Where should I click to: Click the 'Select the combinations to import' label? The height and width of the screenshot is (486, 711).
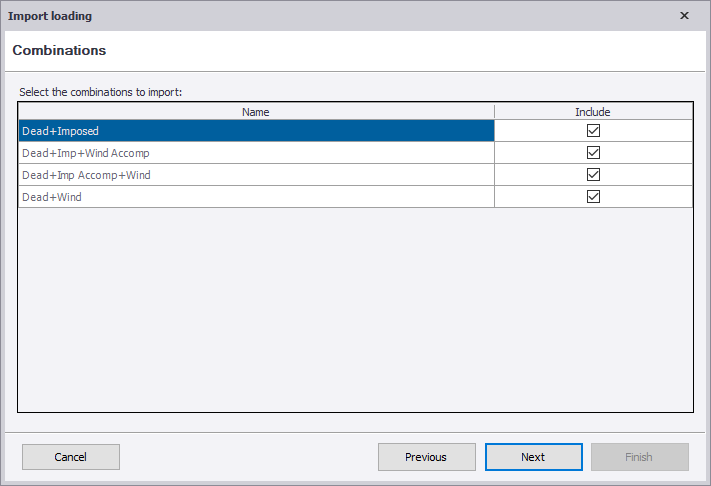coord(100,92)
